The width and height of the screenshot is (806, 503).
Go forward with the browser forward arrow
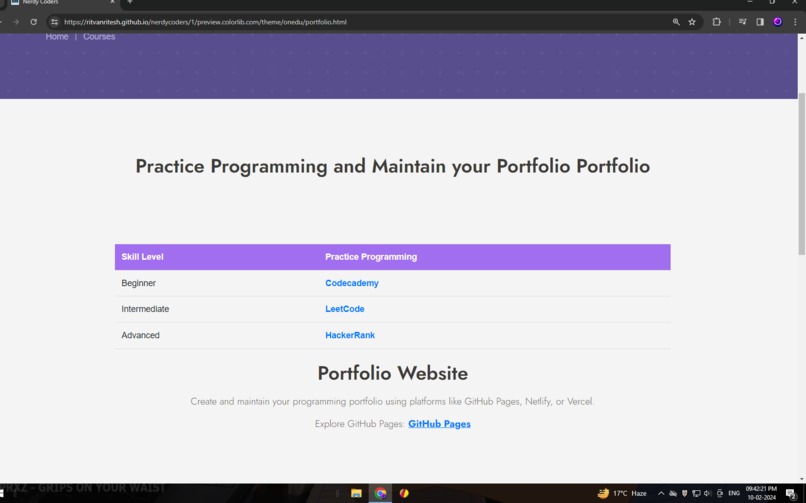click(x=16, y=22)
